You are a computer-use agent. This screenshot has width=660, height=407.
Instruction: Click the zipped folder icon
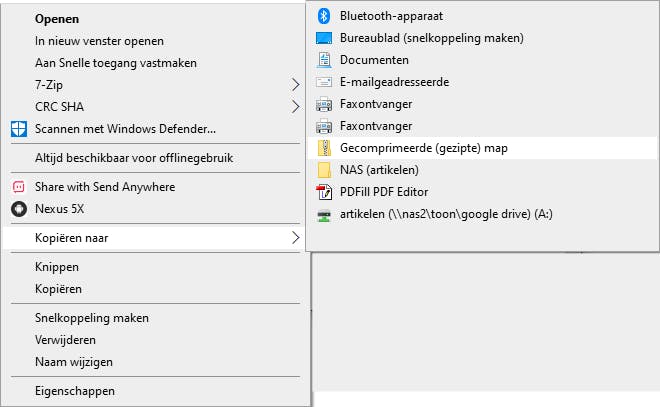[324, 148]
